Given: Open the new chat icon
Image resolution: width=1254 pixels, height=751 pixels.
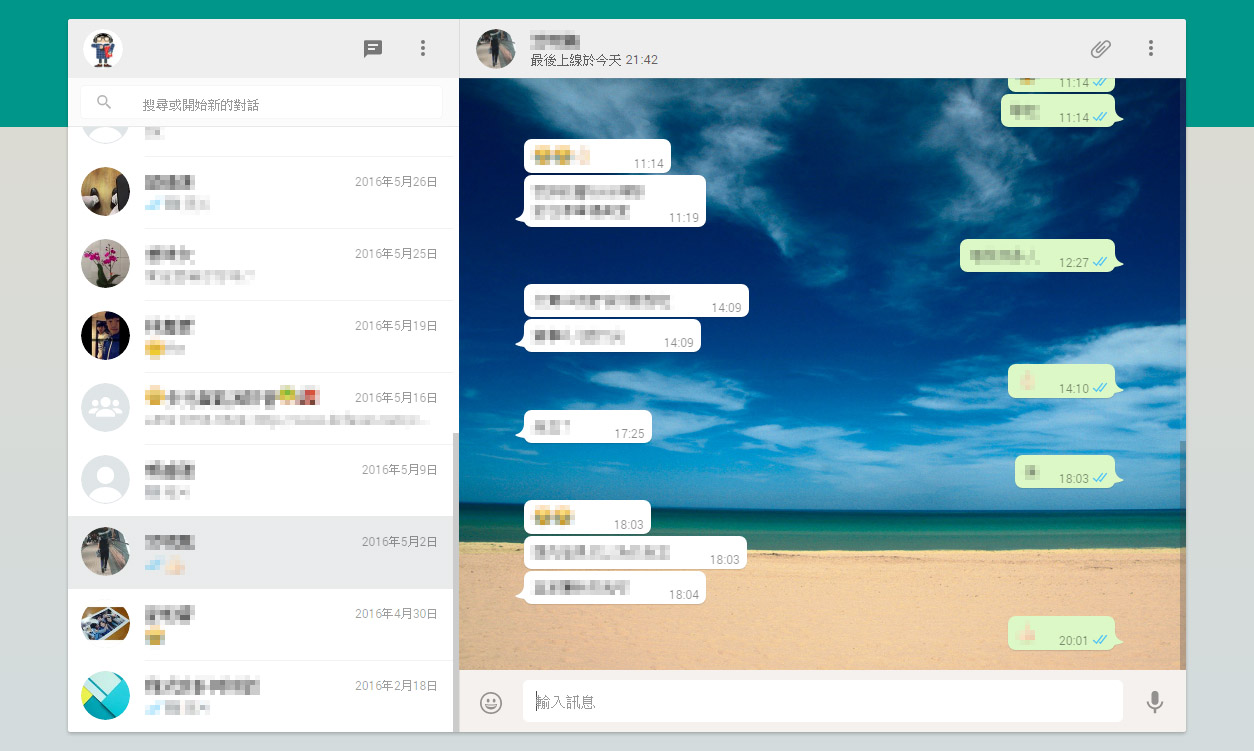Looking at the screenshot, I should (373, 48).
